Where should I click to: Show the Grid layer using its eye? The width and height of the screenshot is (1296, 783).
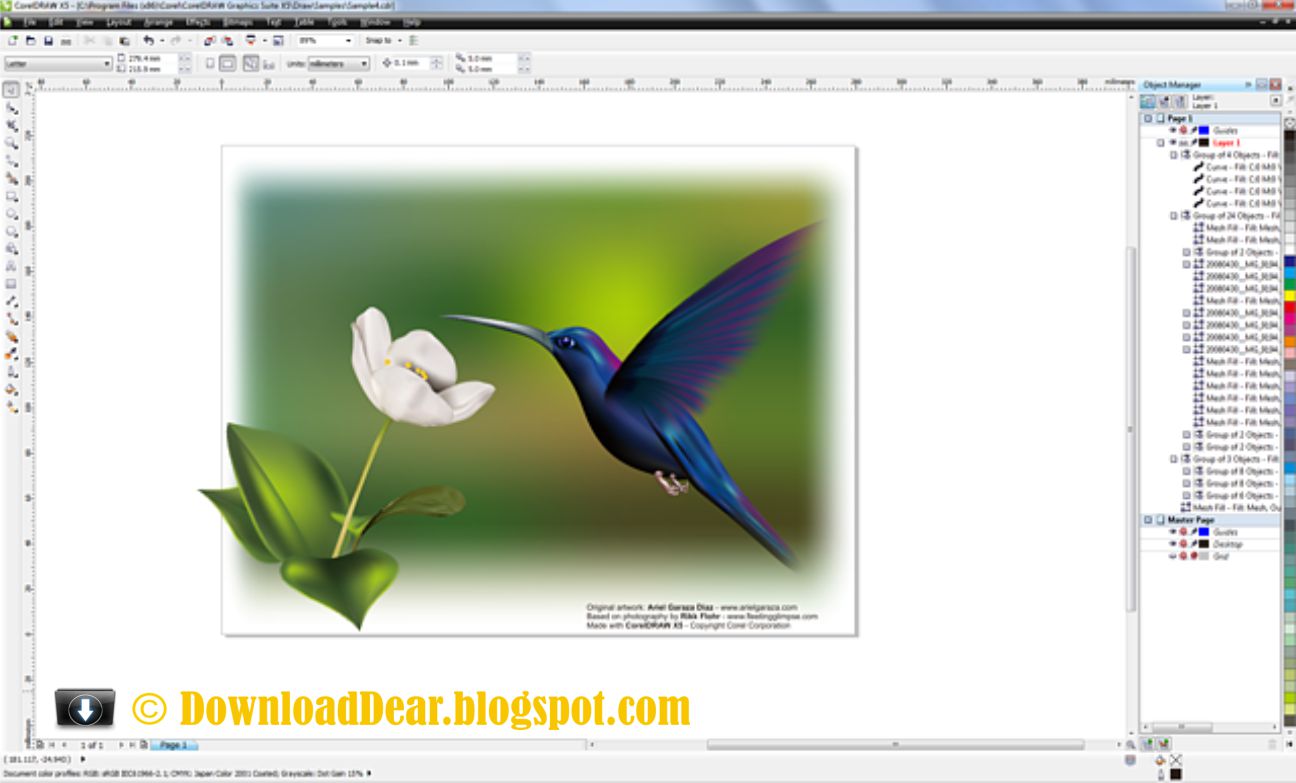click(x=1173, y=556)
